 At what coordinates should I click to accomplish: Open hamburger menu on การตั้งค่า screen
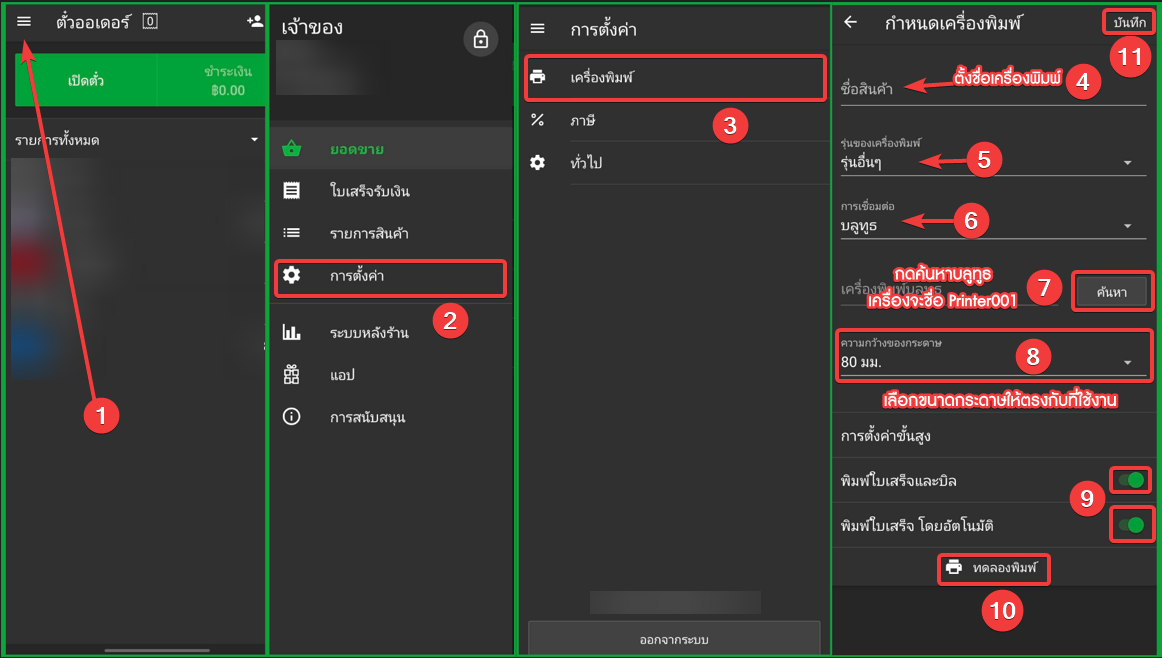click(x=538, y=28)
